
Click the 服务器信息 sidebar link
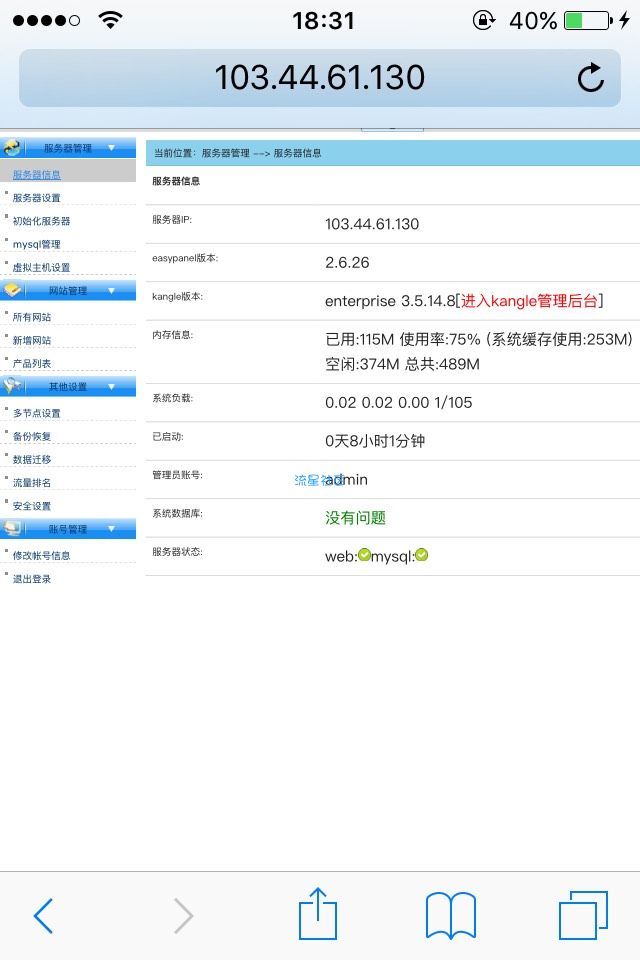click(x=37, y=175)
